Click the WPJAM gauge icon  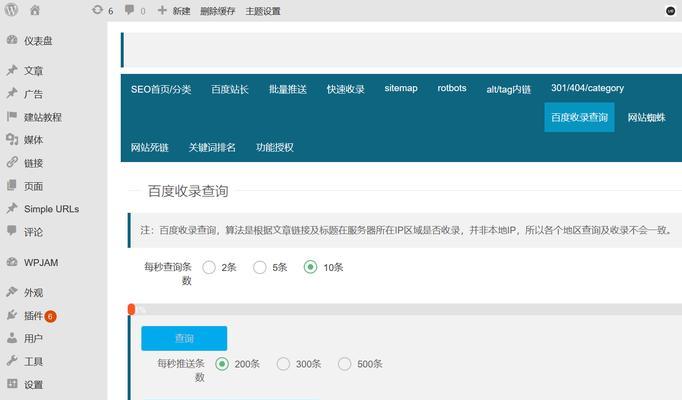pyautogui.click(x=12, y=262)
